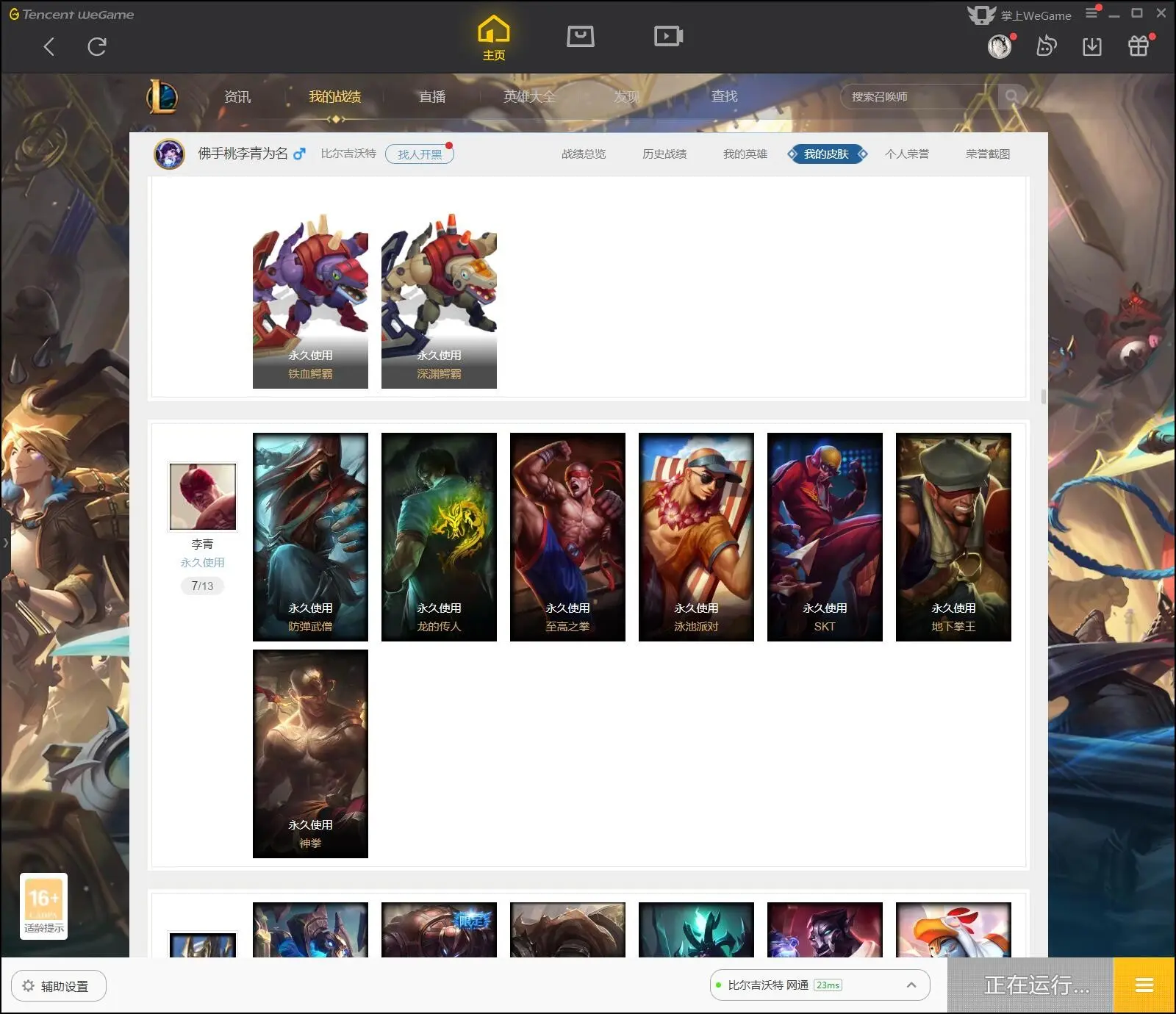
Task: Open the 战绩总览 sub-tab
Action: 584,154
